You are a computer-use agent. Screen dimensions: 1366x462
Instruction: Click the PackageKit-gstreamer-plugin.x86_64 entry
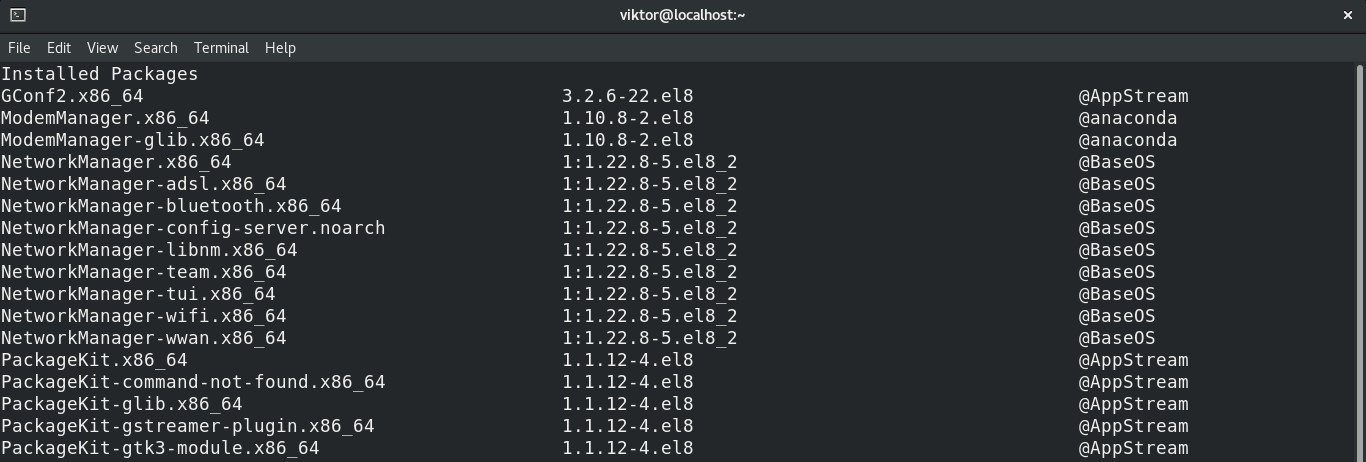coord(188,426)
